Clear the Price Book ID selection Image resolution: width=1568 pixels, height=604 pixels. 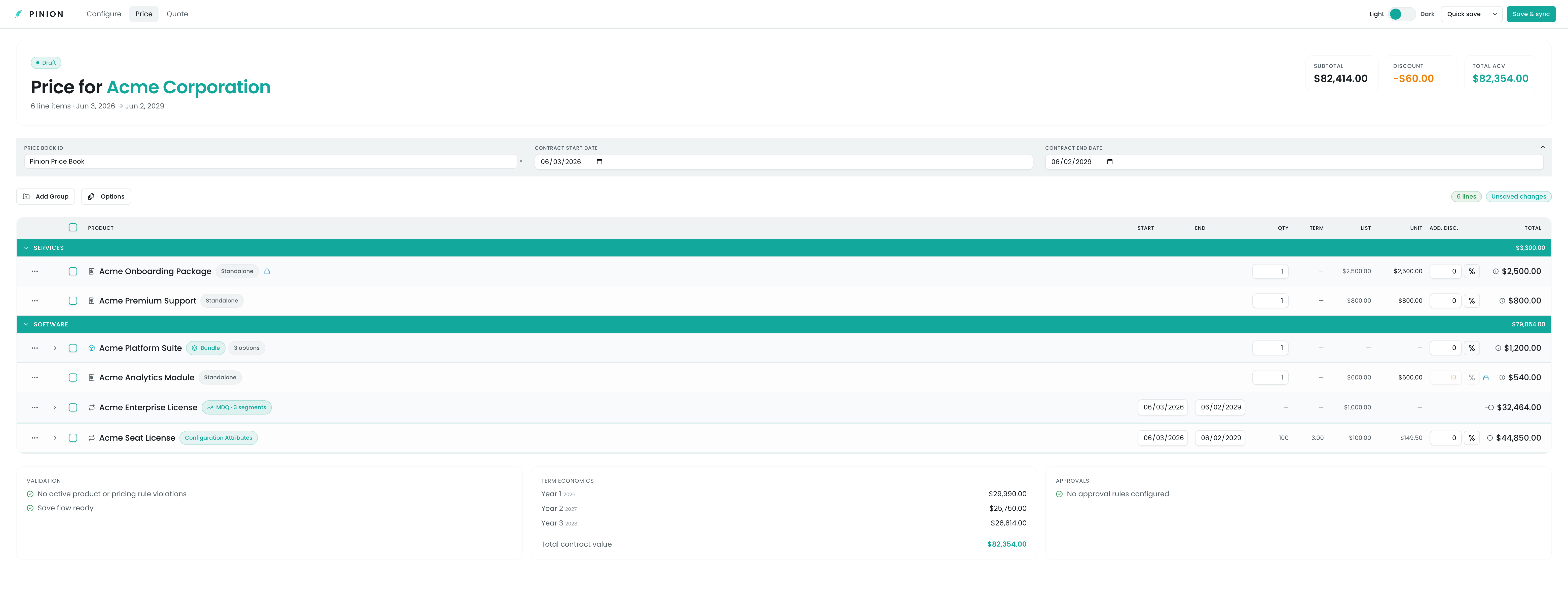pyautogui.click(x=521, y=161)
